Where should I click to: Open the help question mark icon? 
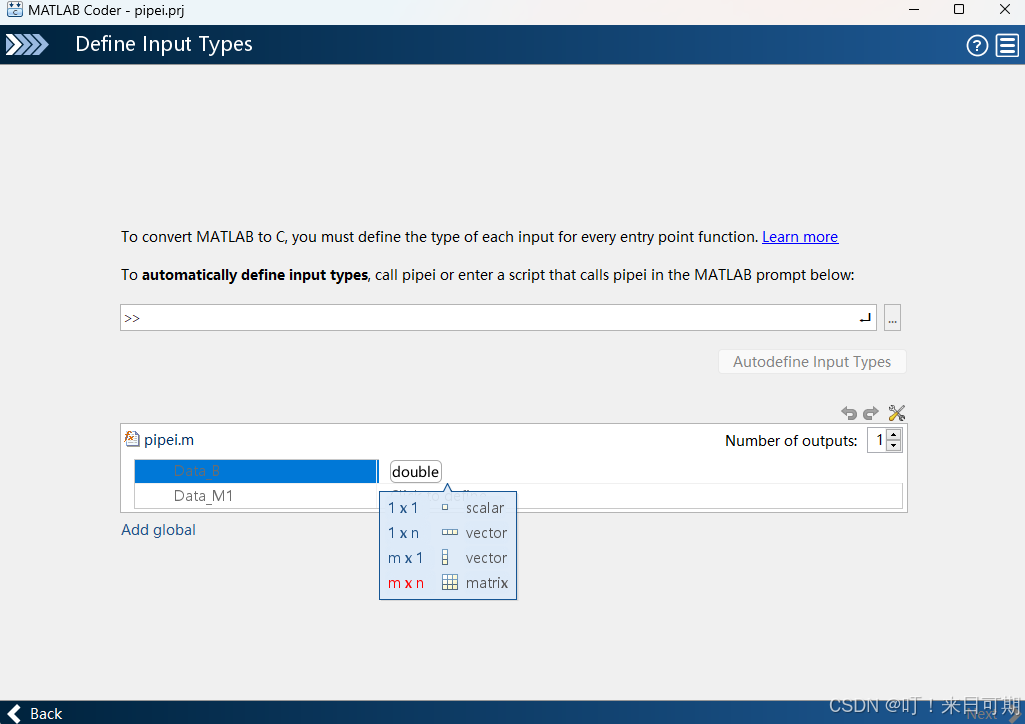pyautogui.click(x=977, y=46)
